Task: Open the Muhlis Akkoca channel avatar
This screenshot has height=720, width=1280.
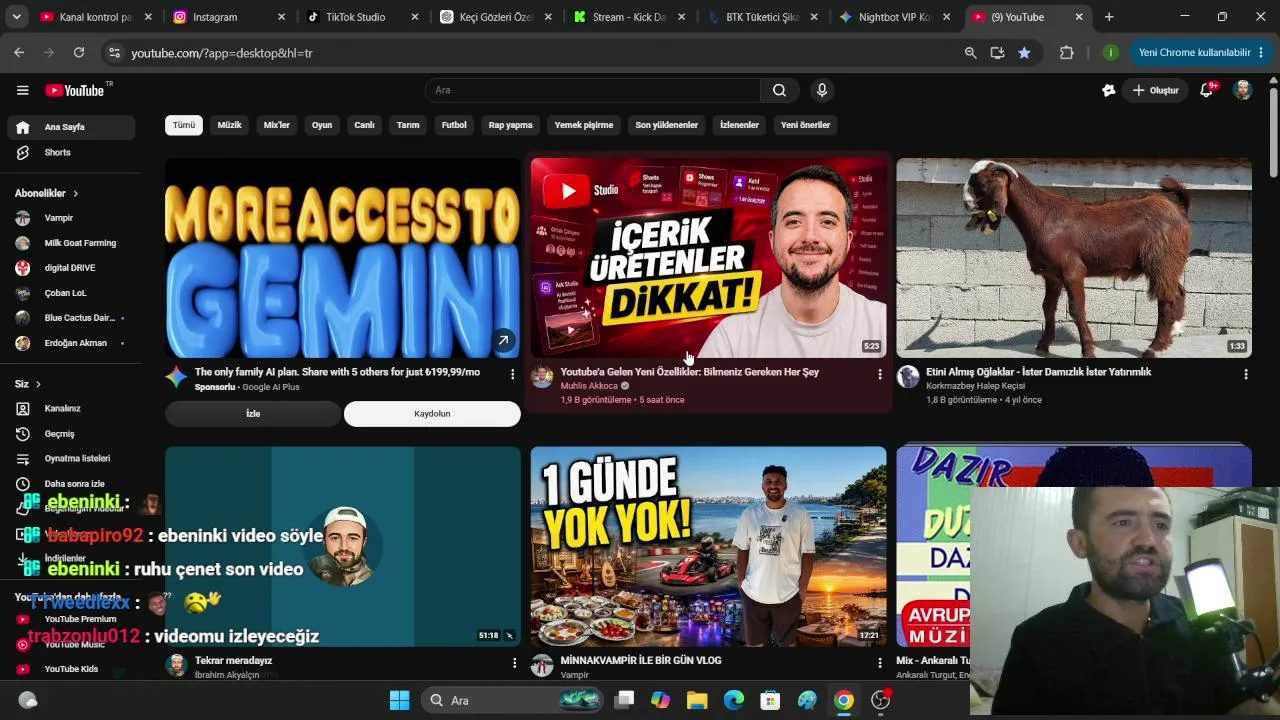Action: 542,377
